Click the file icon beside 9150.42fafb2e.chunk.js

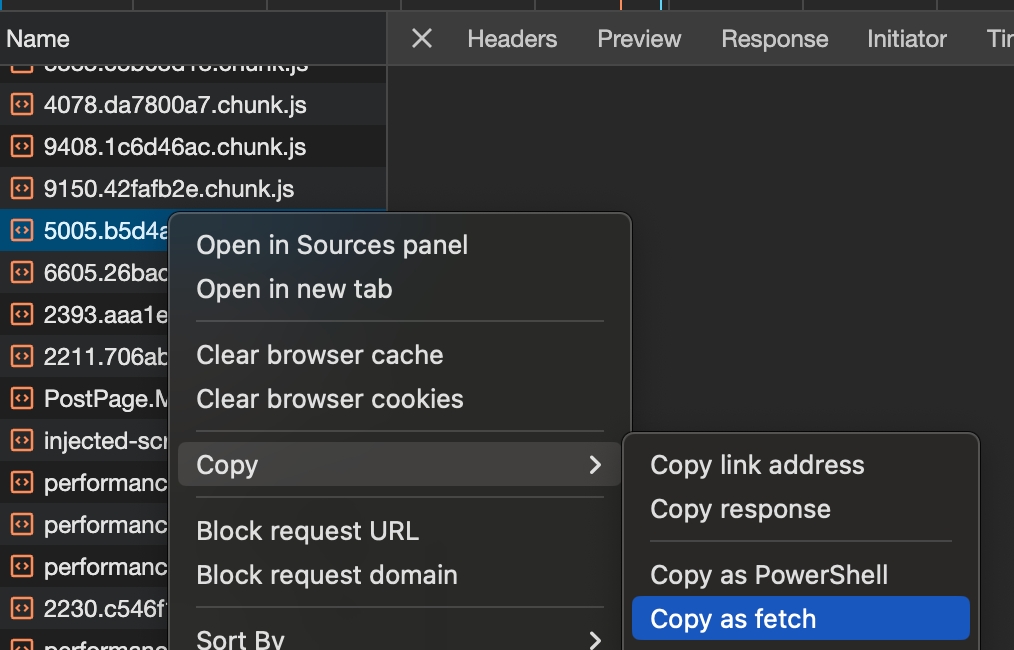coord(21,189)
